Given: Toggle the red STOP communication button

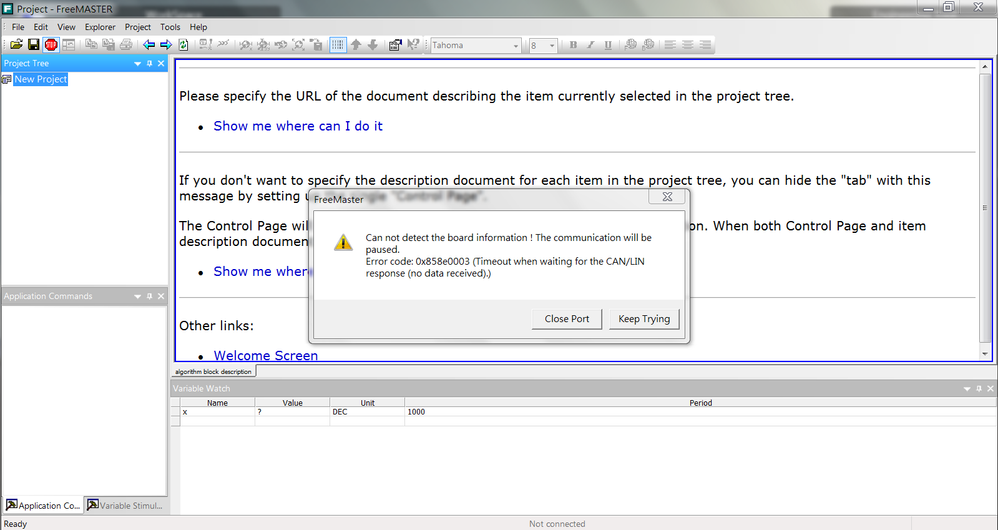Looking at the screenshot, I should (51, 45).
